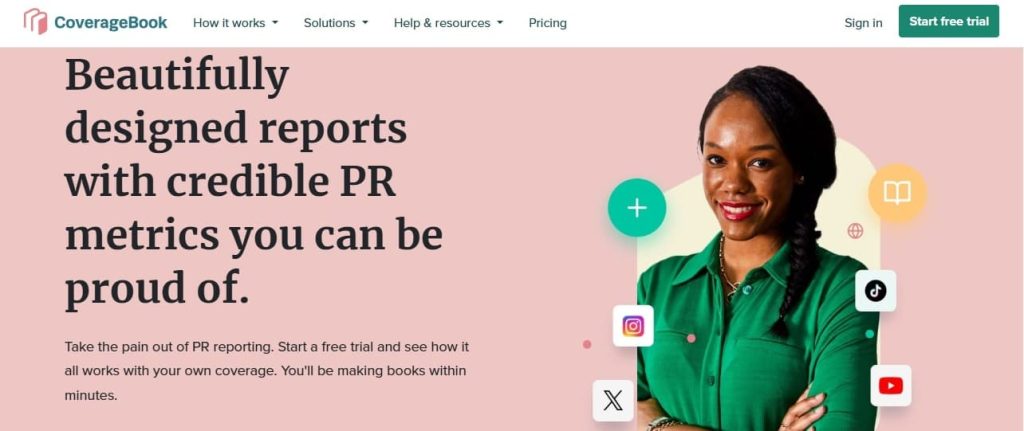Click the orange open book icon
Viewport: 1024px width, 431px height.
point(897,193)
